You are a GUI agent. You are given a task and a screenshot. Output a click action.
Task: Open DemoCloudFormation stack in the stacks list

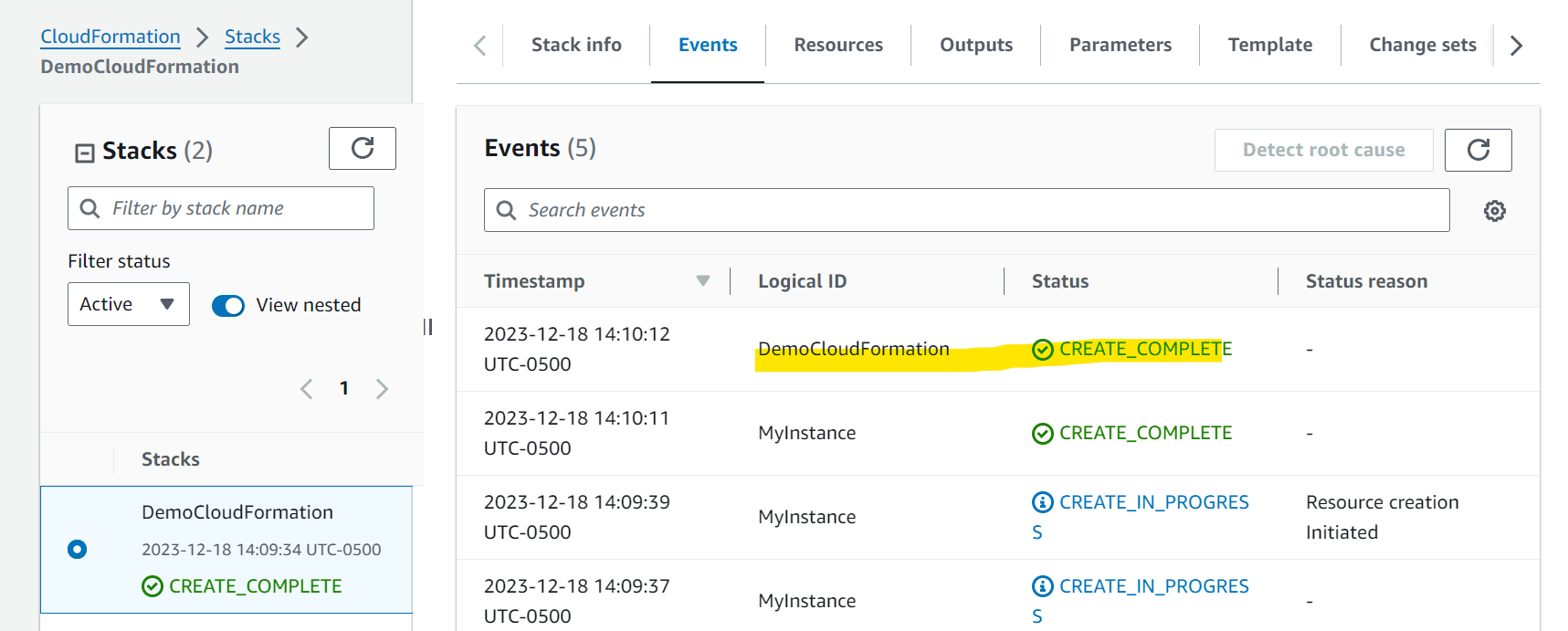(x=237, y=512)
